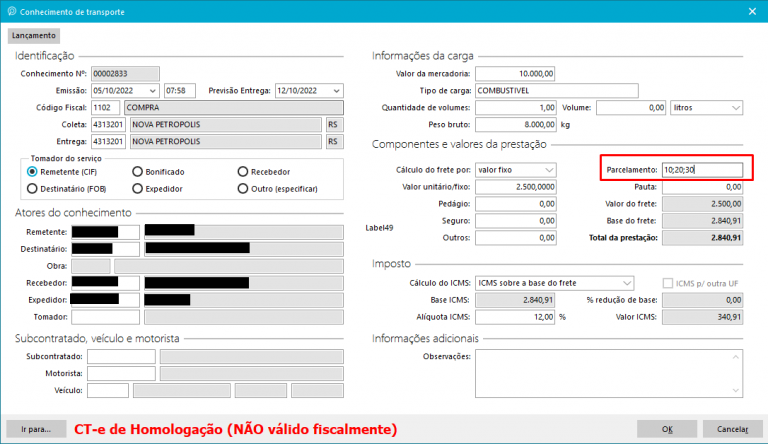Click the Coleta city code field
This screenshot has width=768, height=444.
coord(108,124)
